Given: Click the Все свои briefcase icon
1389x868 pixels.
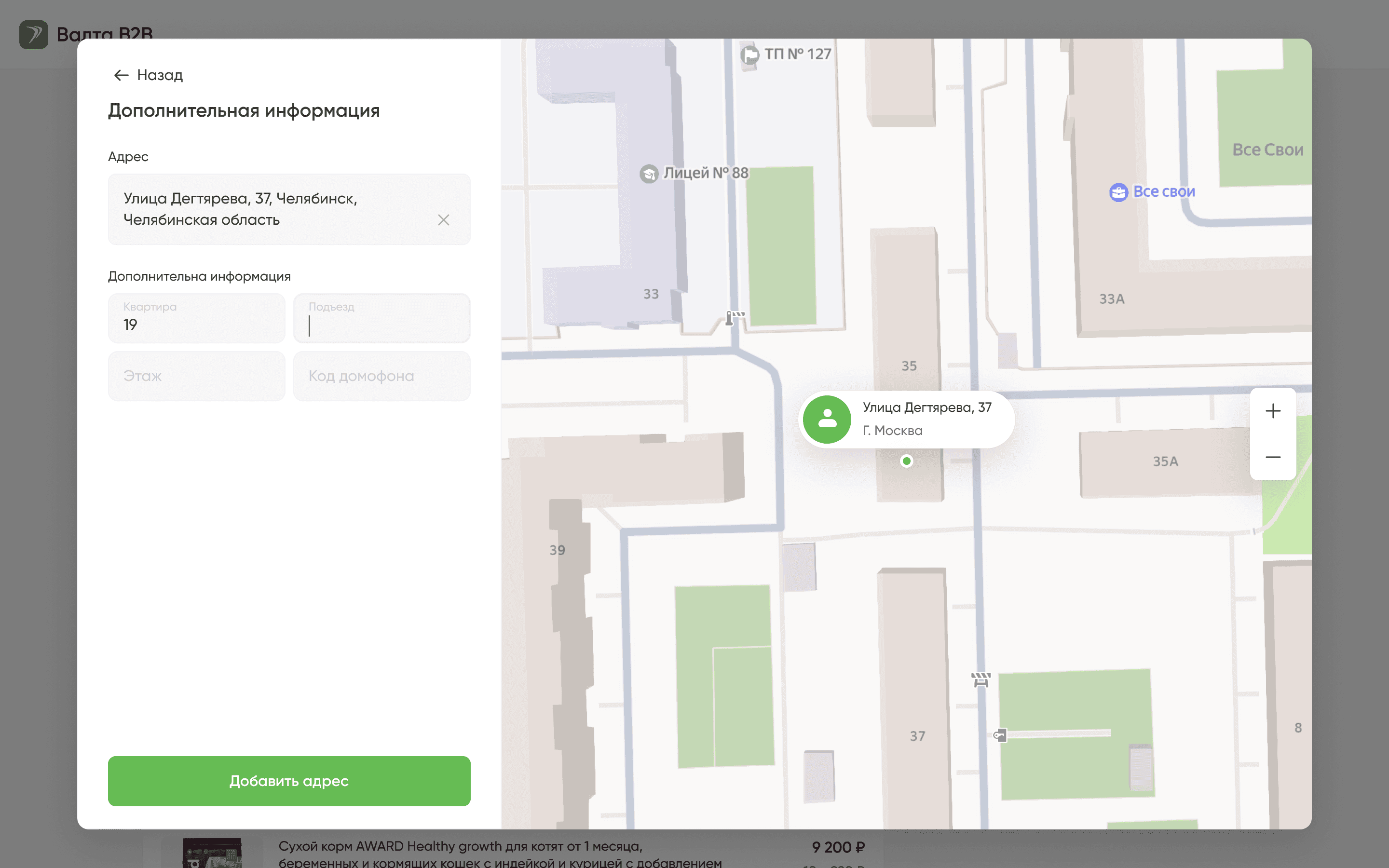Looking at the screenshot, I should point(1118,192).
